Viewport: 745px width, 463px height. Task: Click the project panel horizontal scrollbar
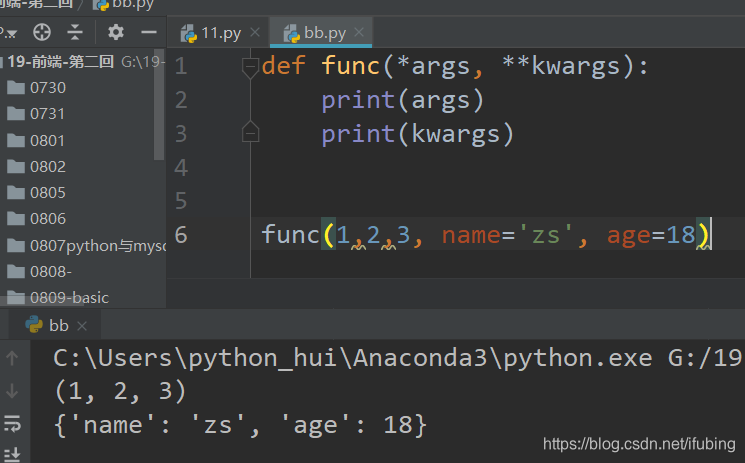click(x=42, y=300)
